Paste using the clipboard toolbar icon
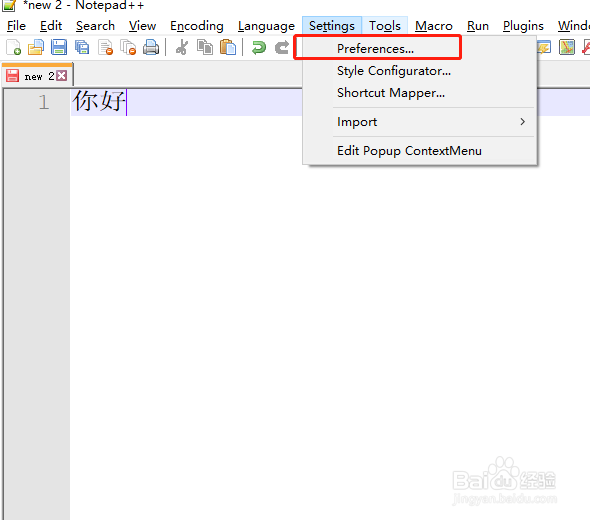 [x=228, y=47]
